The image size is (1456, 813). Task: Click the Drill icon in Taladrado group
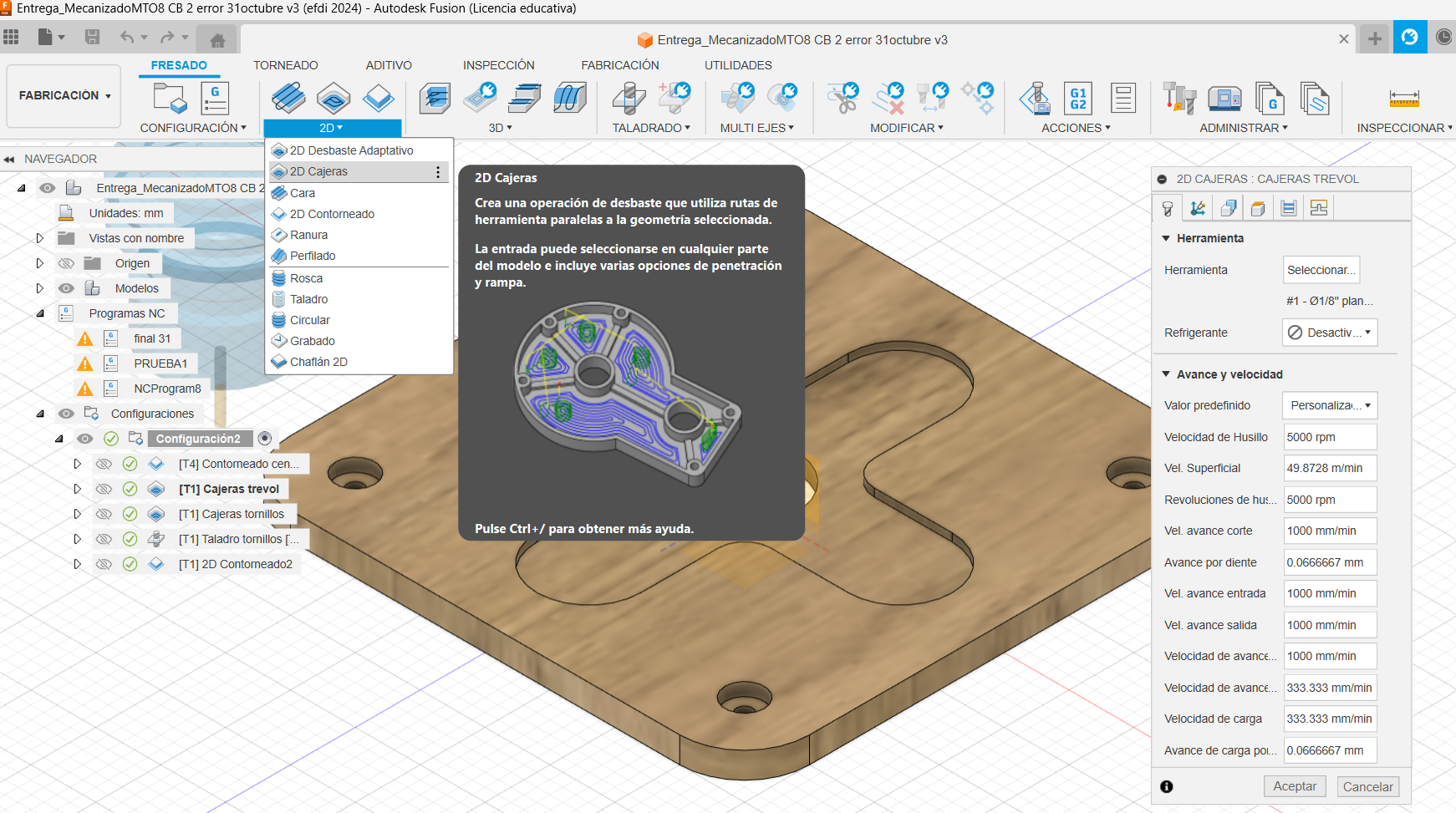click(x=629, y=99)
